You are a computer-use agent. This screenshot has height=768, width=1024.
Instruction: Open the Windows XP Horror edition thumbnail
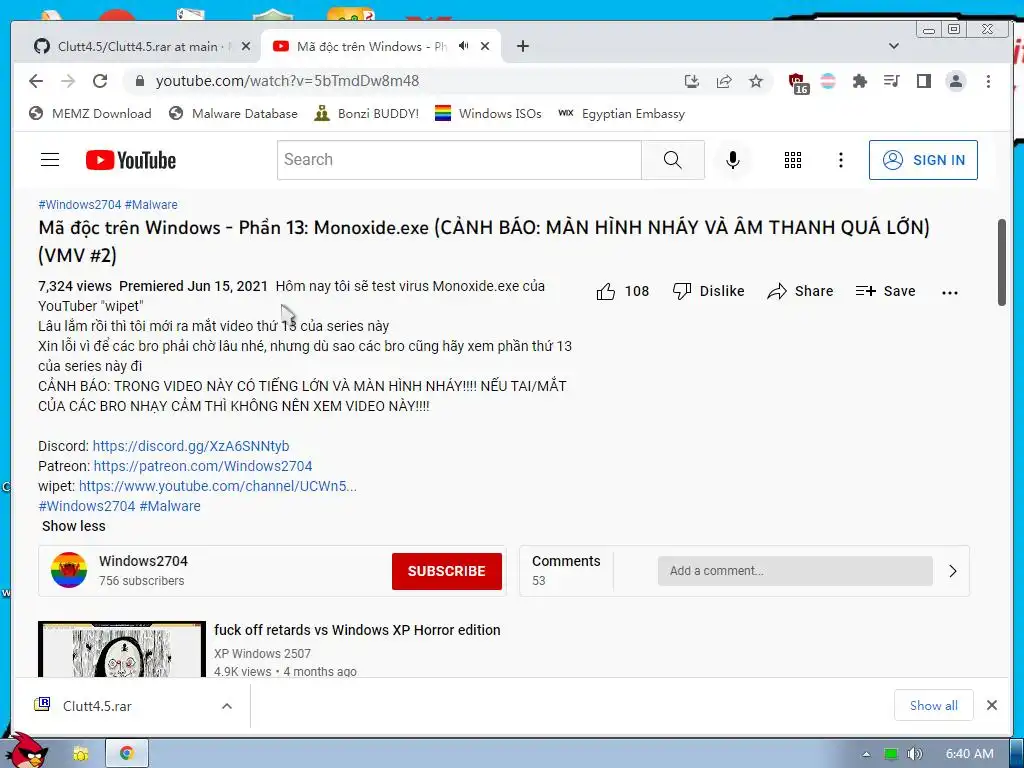(121, 649)
